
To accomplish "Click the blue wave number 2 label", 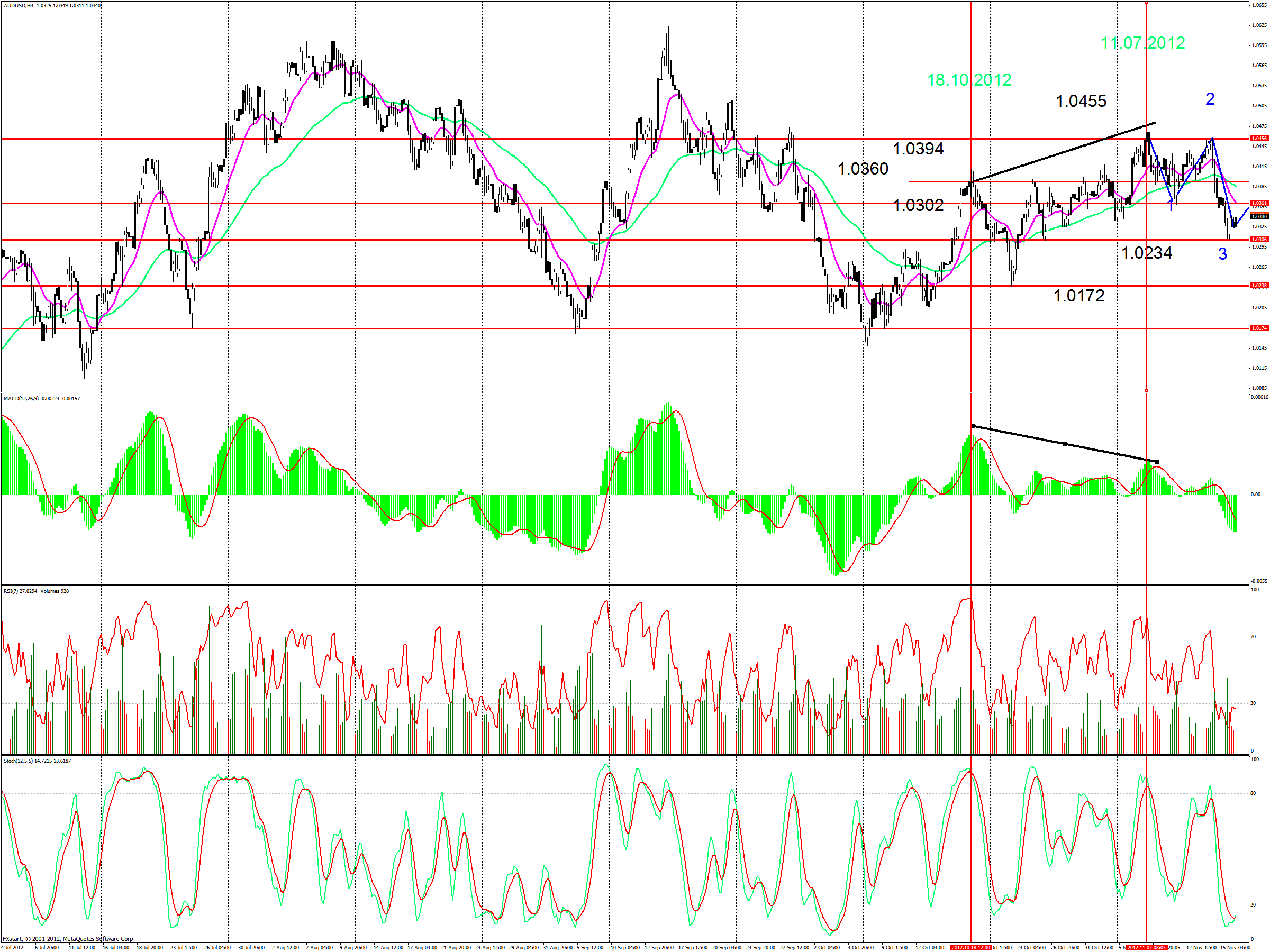I will [x=1210, y=99].
